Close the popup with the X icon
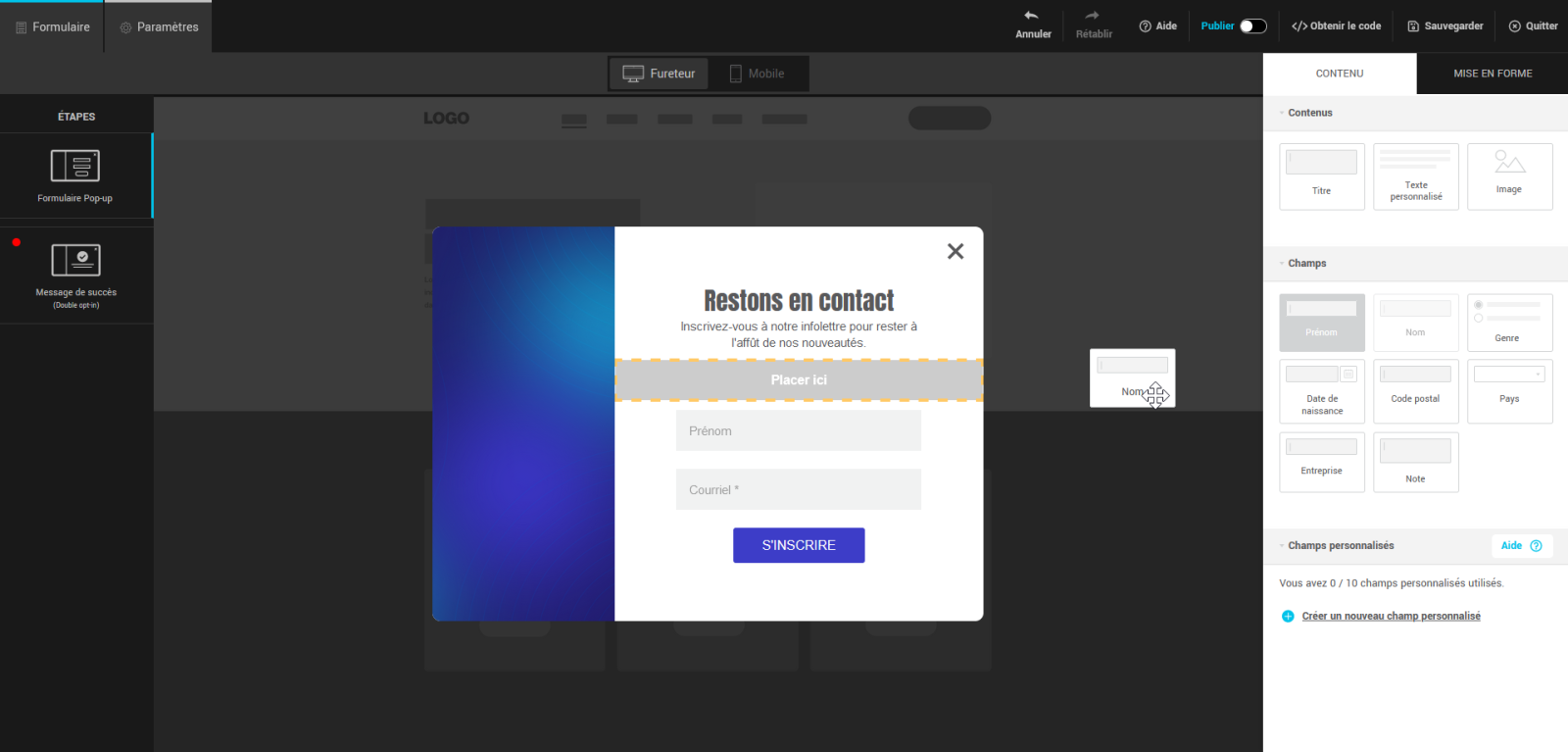The height and width of the screenshot is (752, 1568). 955,251
